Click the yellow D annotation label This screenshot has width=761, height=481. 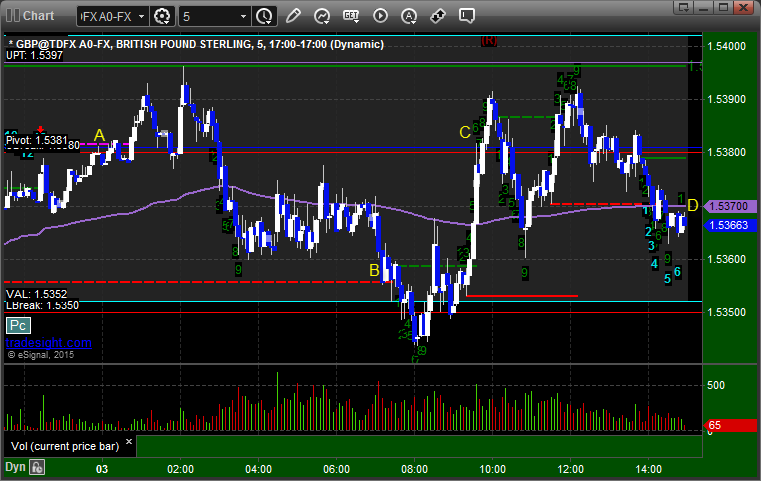pos(693,205)
